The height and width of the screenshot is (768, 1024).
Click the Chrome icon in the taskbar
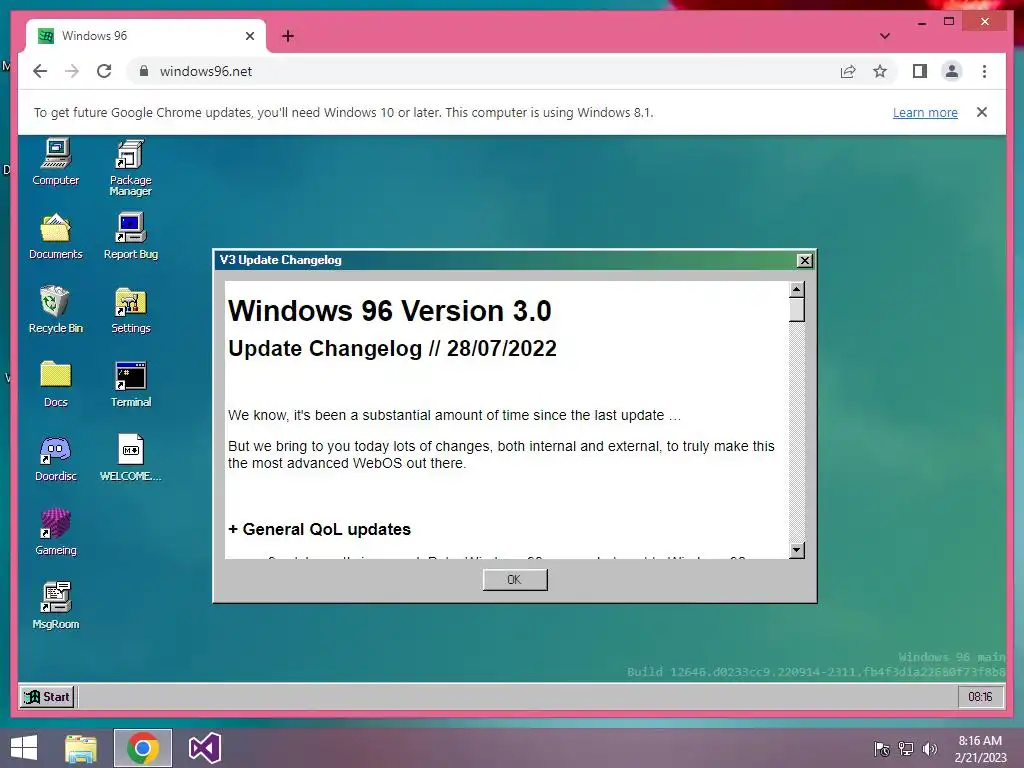(x=143, y=748)
